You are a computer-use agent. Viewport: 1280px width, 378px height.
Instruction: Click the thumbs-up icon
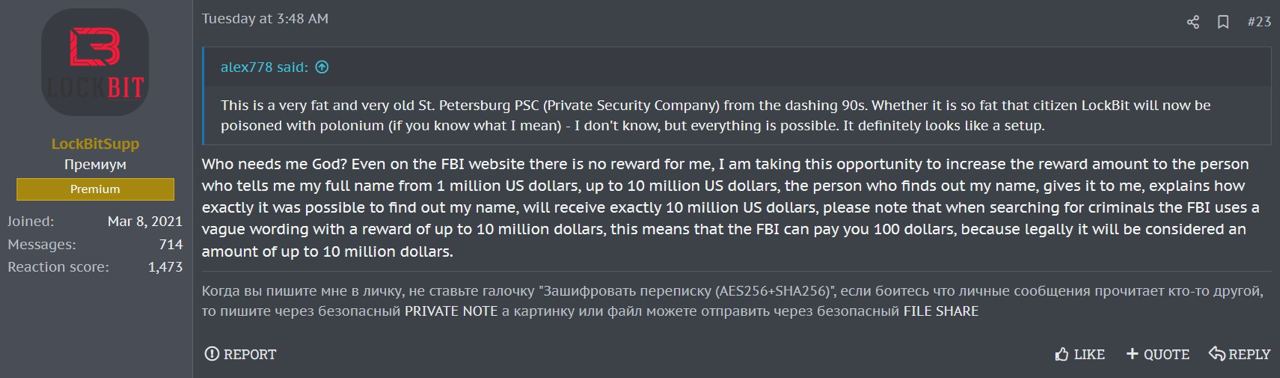[x=1062, y=354]
